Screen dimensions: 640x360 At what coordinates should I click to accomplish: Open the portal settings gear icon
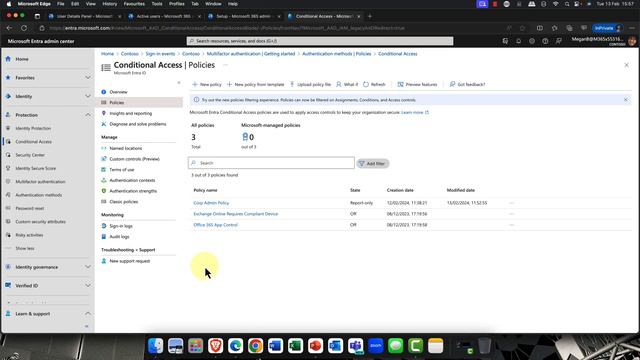(532, 41)
